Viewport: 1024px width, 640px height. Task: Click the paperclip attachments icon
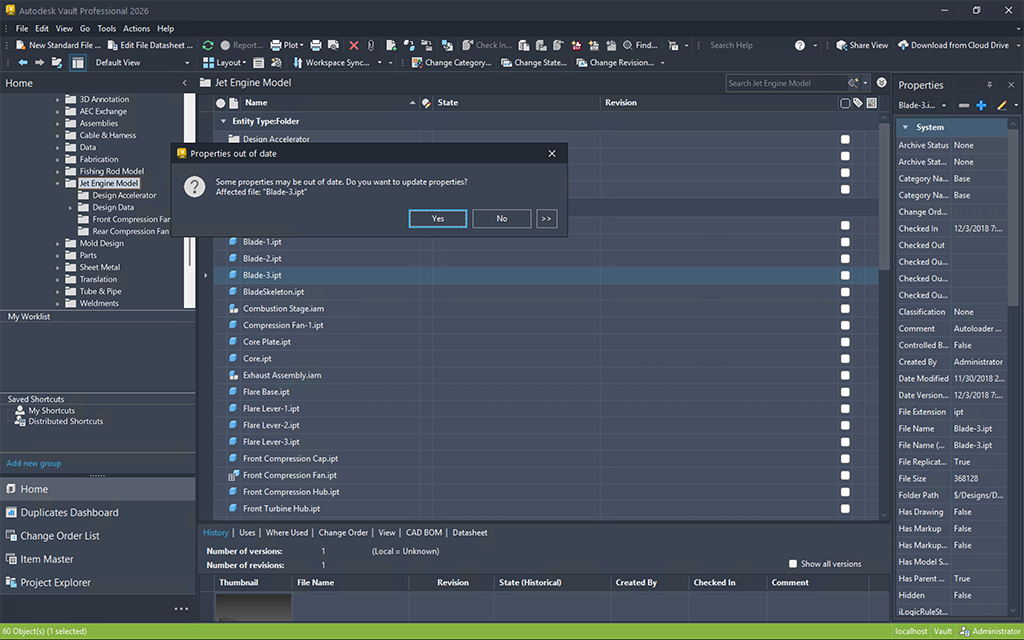coord(371,45)
